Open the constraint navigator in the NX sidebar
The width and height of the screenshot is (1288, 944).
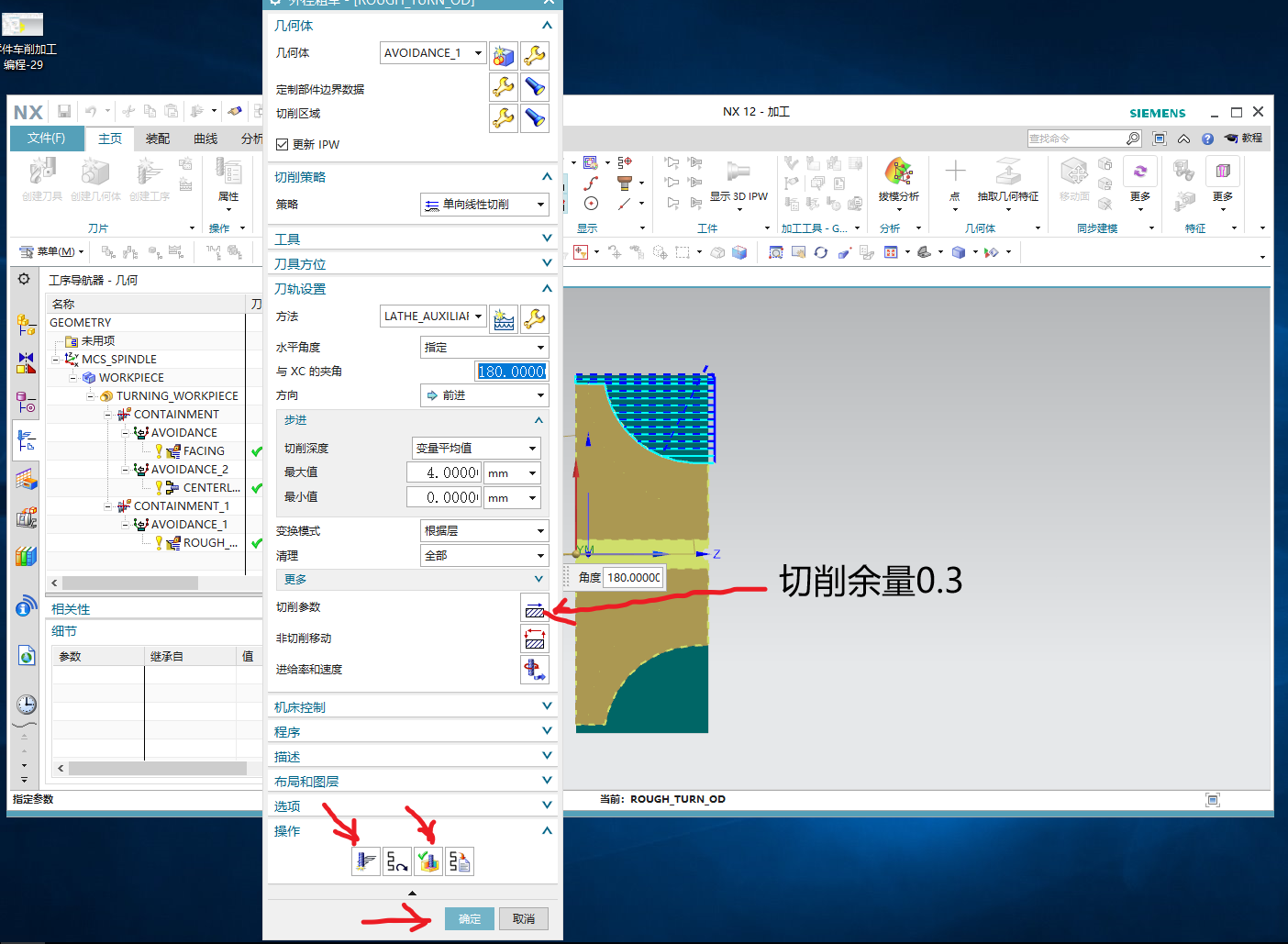coord(26,363)
